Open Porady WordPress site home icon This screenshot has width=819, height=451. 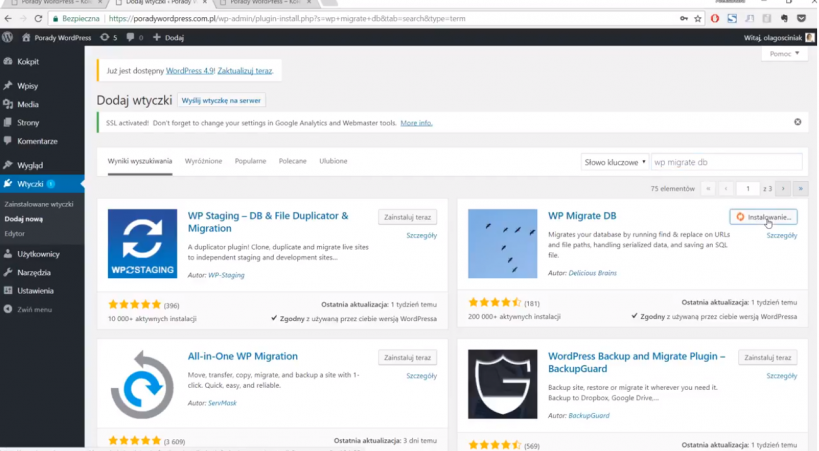click(x=26, y=37)
